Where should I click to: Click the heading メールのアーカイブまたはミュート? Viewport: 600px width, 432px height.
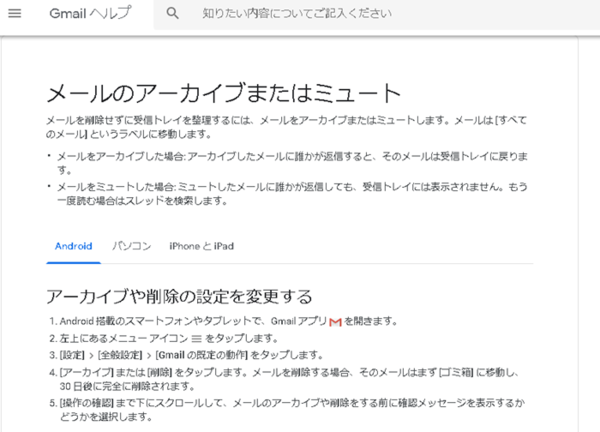pos(223,93)
